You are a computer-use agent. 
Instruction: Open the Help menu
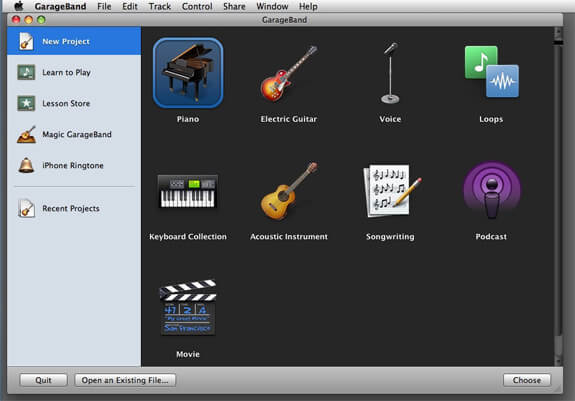pos(308,6)
